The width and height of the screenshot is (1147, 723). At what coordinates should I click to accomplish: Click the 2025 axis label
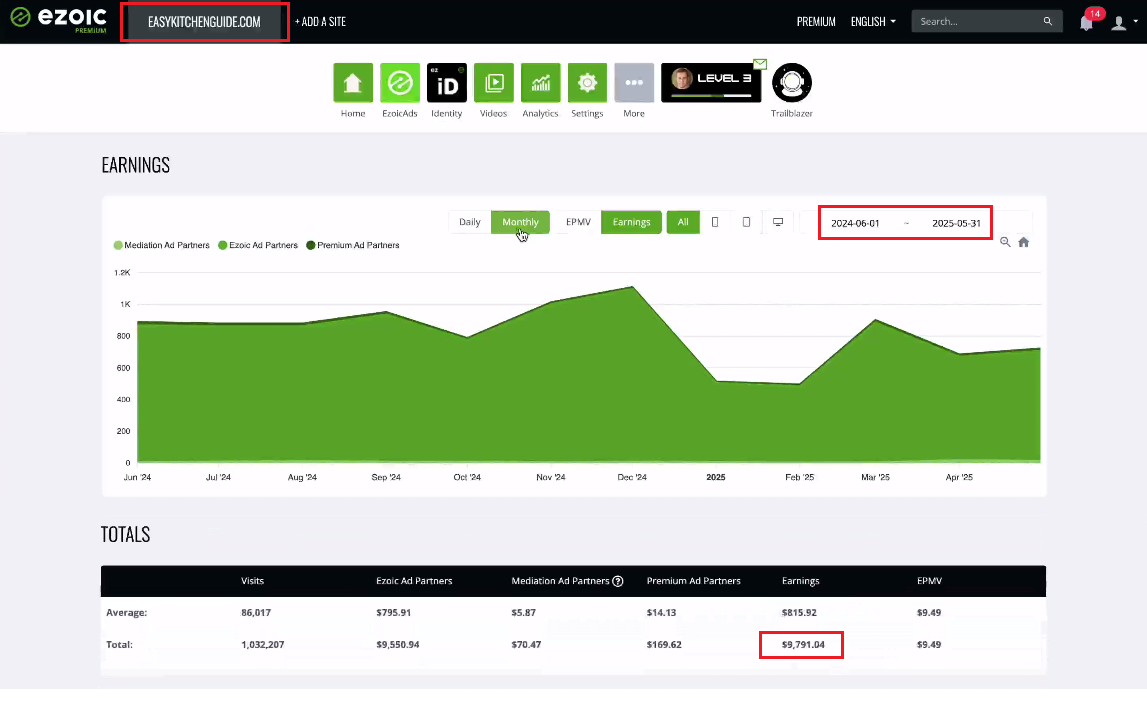715,477
